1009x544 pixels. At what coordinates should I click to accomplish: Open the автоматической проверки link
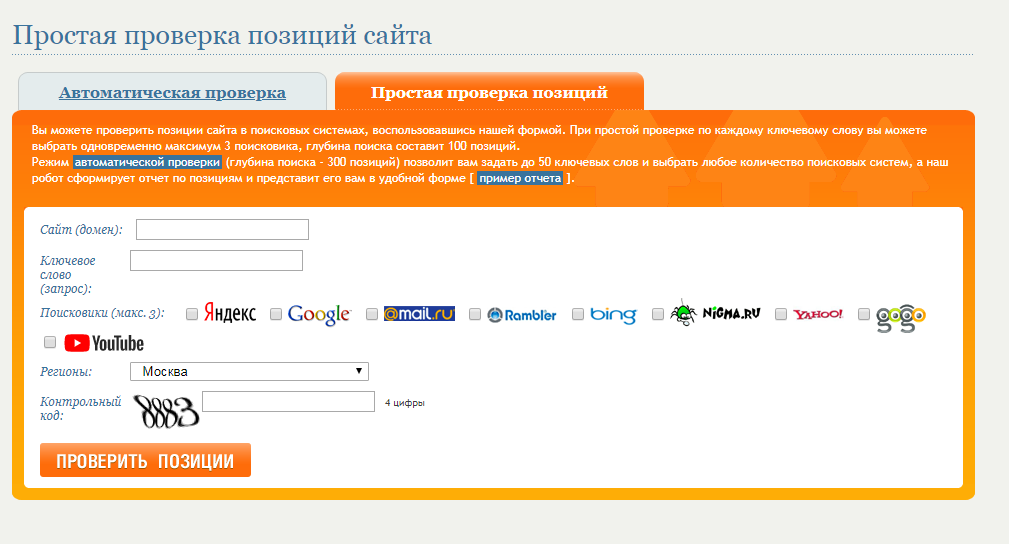pos(147,162)
